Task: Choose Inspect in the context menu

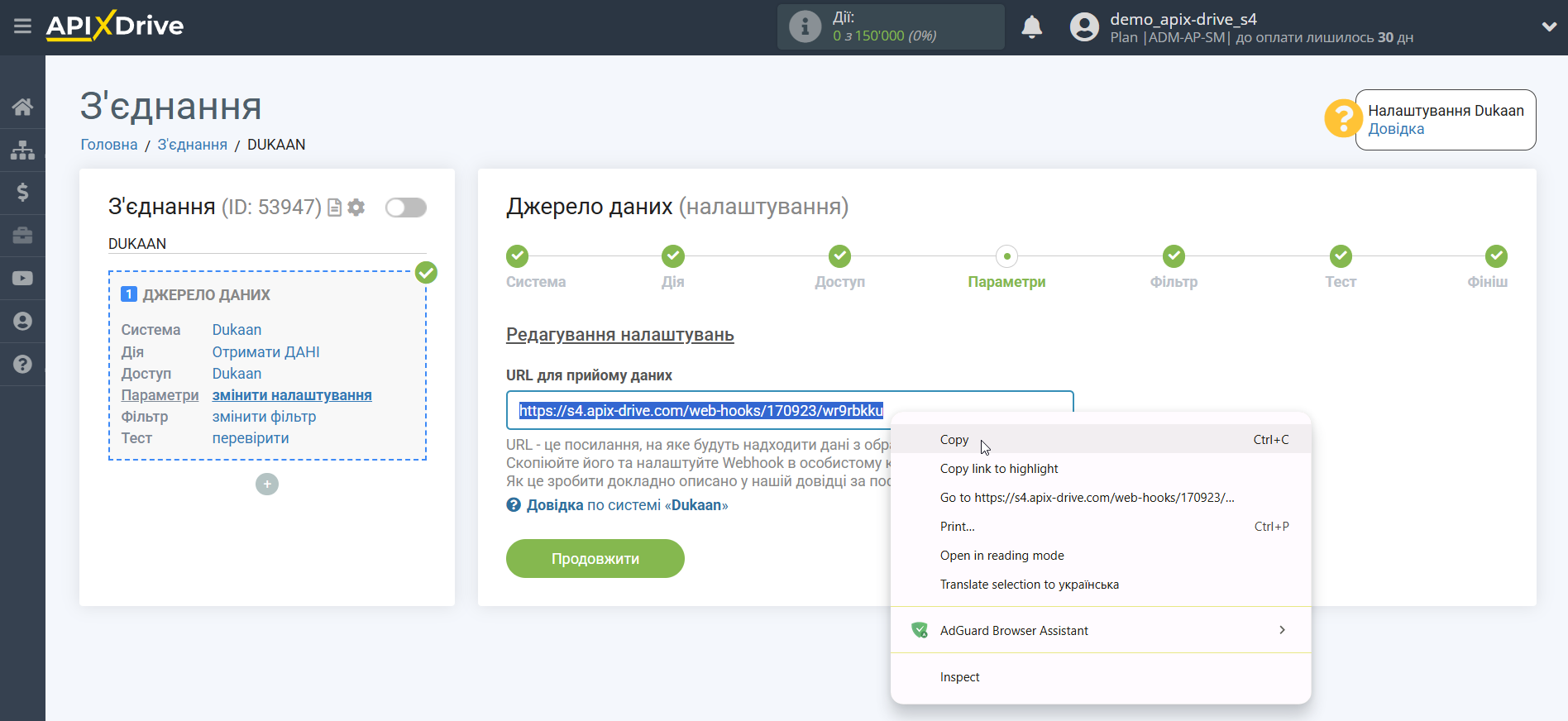Action: click(x=959, y=677)
